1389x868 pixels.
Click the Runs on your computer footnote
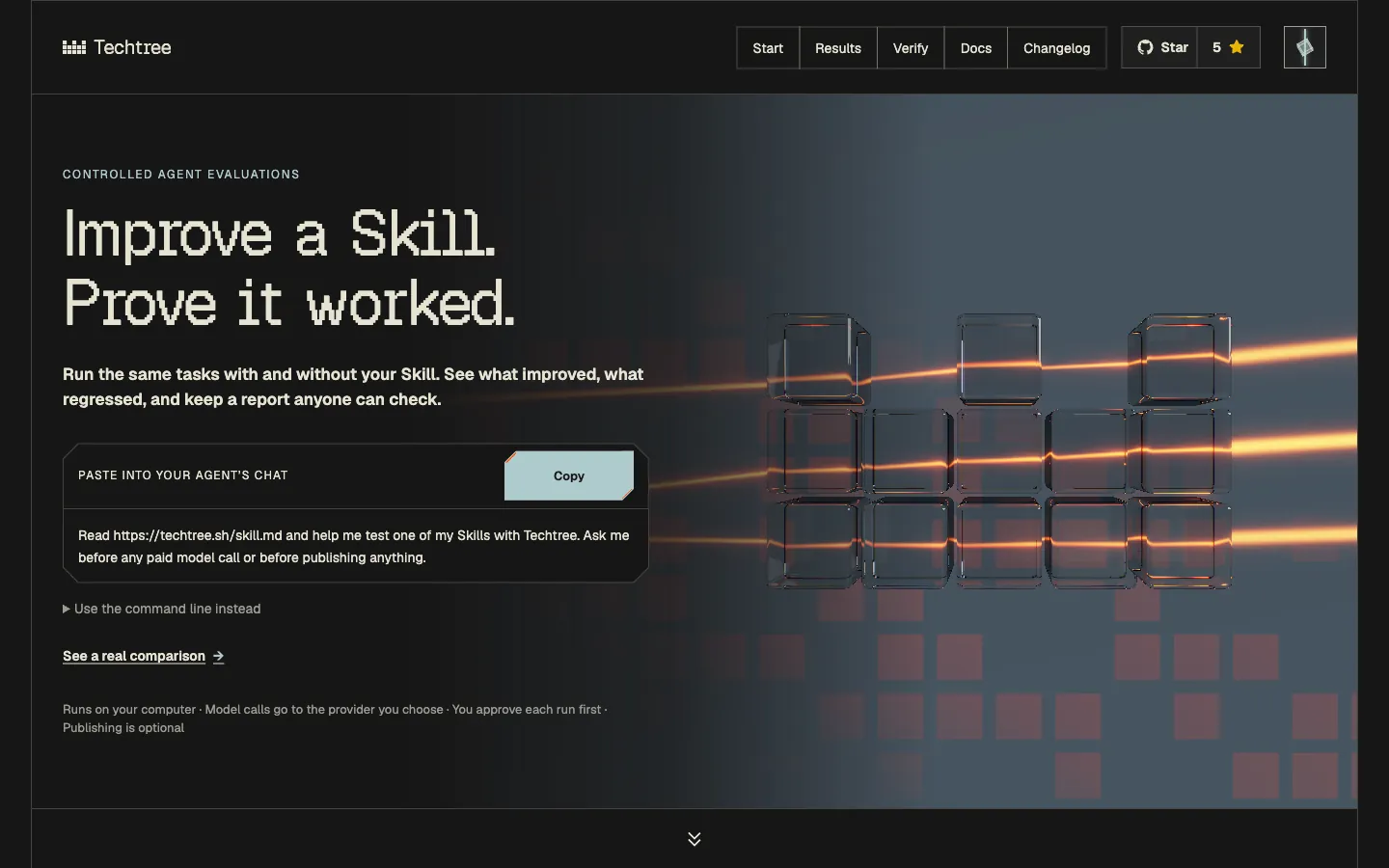336,719
